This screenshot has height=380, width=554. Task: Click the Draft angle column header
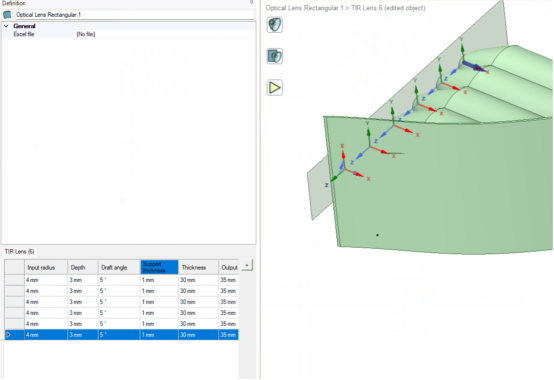[x=119, y=267]
